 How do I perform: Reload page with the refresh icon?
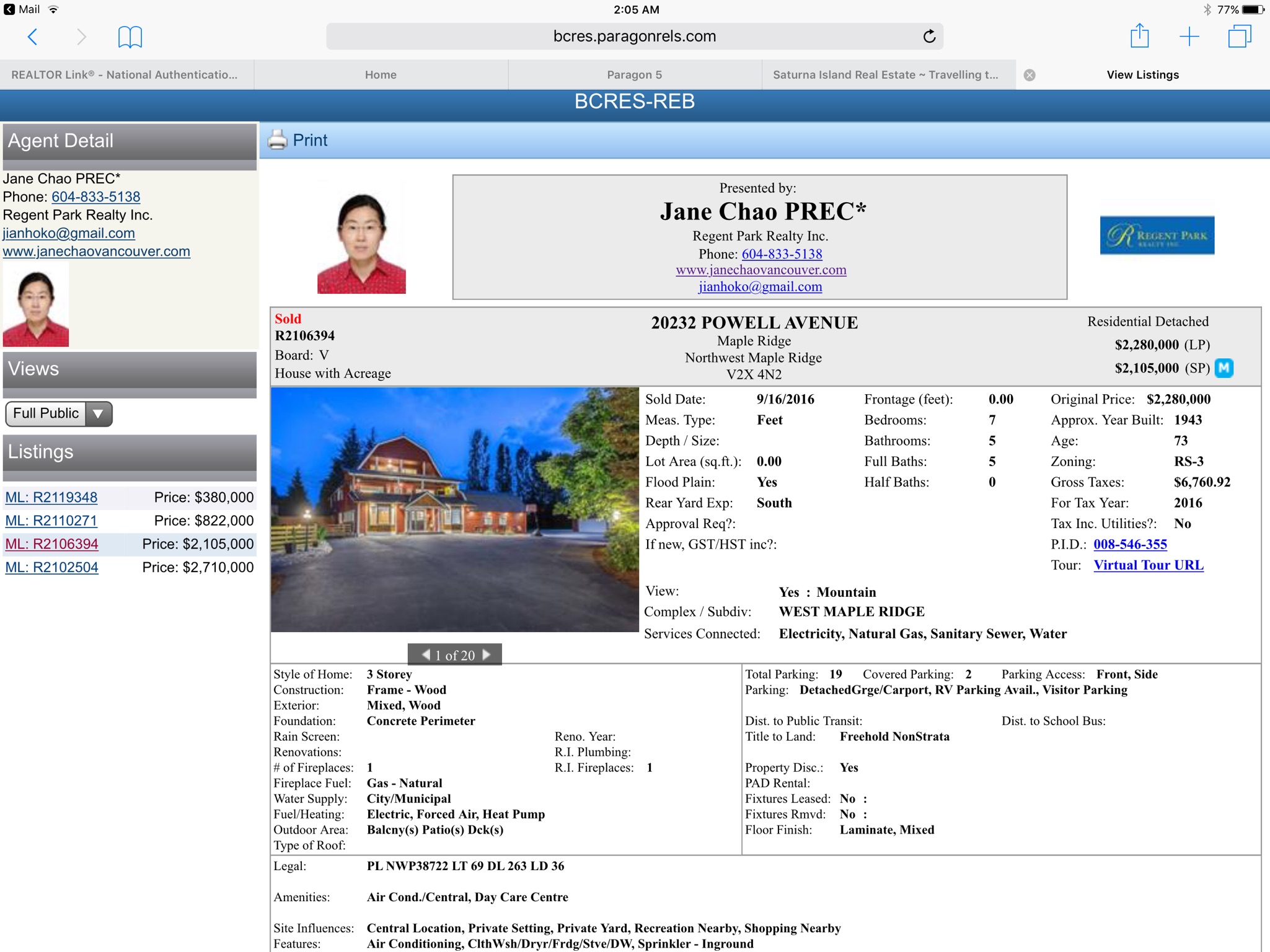928,37
